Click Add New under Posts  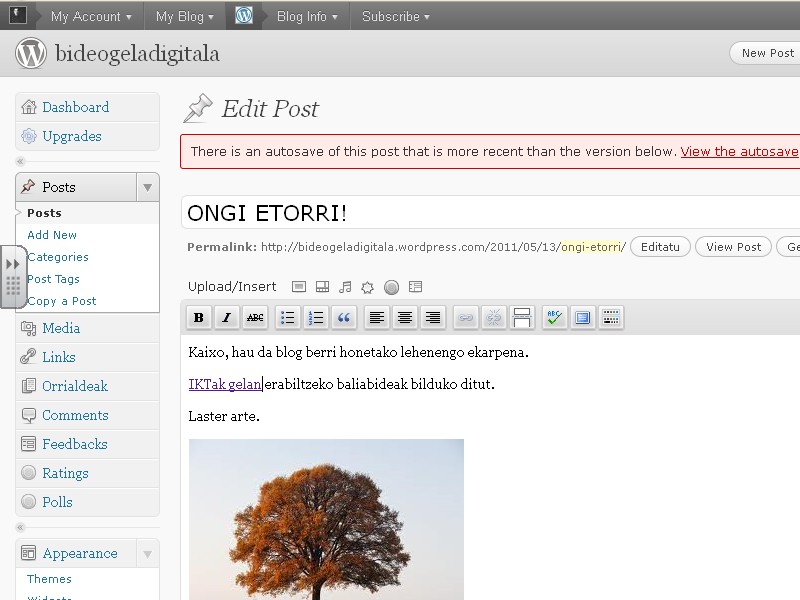point(52,235)
